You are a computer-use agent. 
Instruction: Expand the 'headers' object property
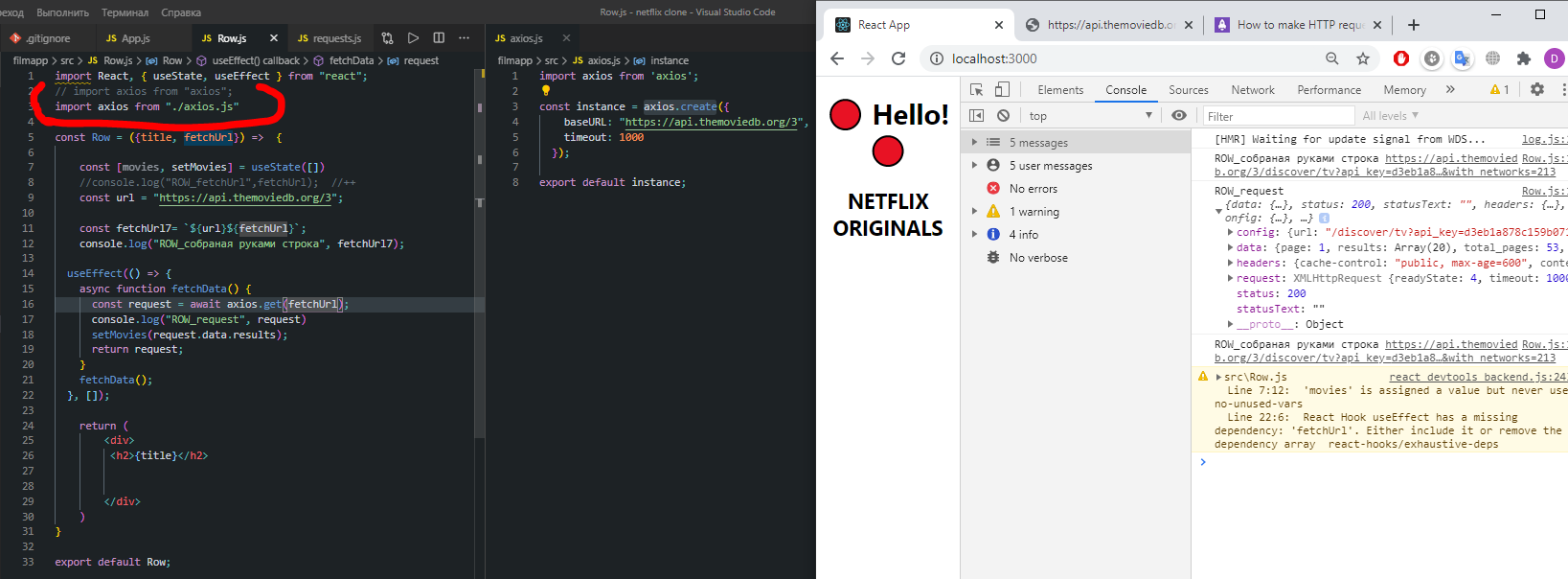1231,263
